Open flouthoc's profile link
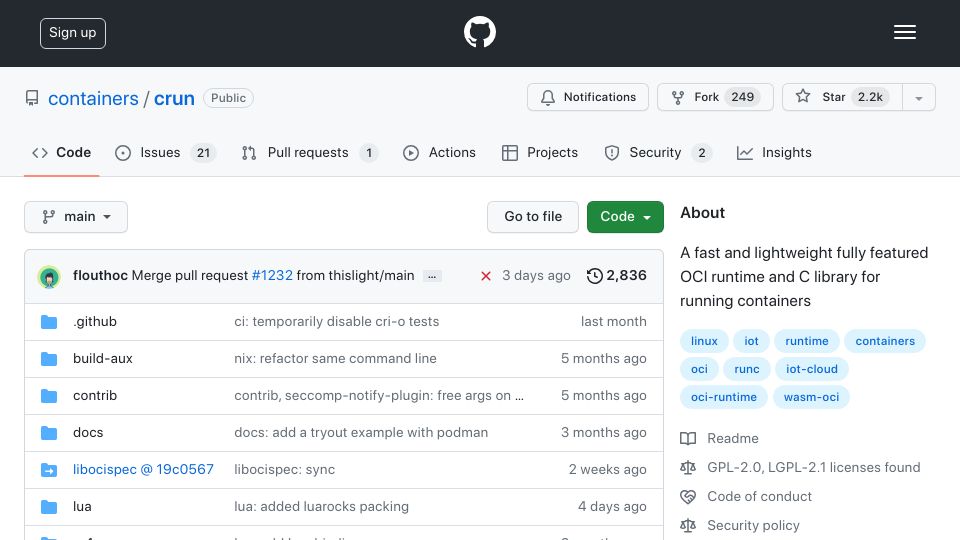 (x=100, y=276)
